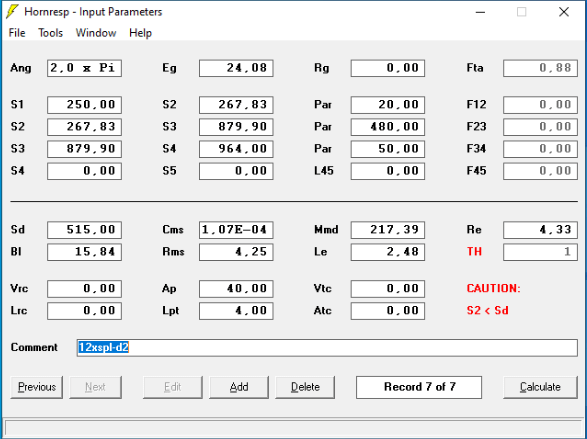Screen dimensions: 587x439
Task: Select the F45 field
Action: [540, 171]
